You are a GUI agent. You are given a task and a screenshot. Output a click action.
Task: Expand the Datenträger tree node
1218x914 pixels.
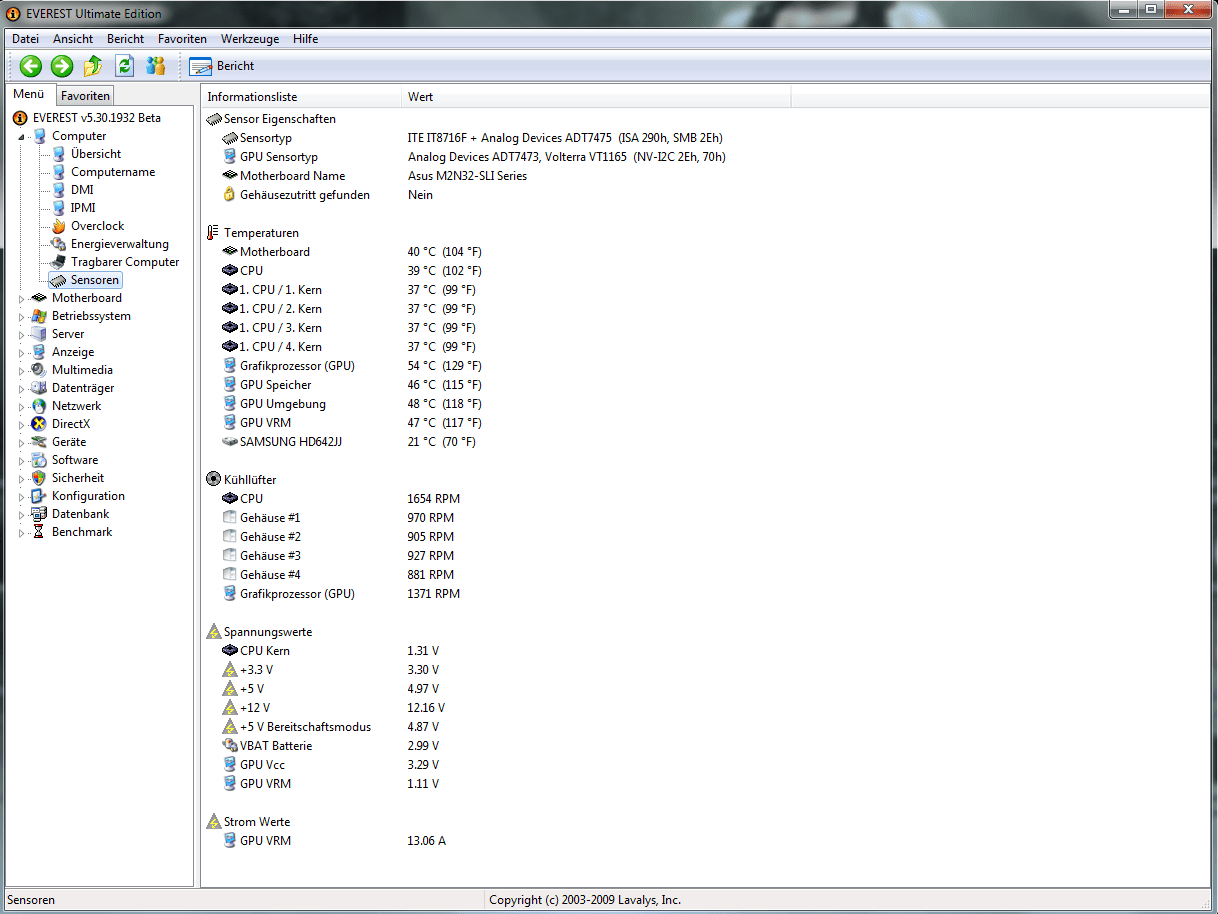tap(22, 388)
